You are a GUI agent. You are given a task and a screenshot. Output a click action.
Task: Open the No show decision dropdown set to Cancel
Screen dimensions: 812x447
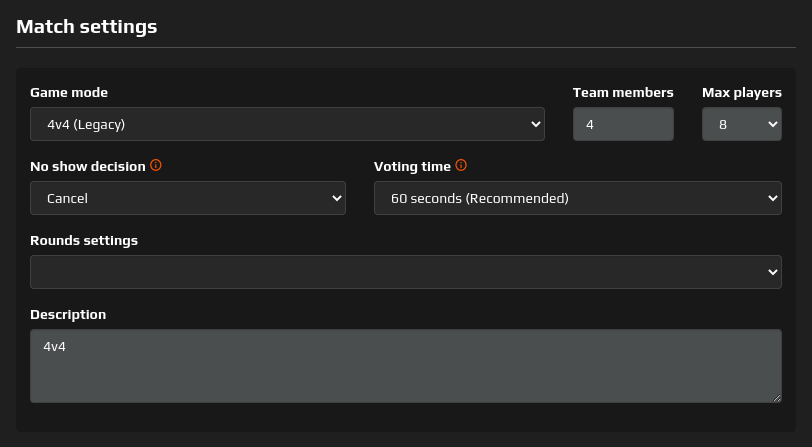(187, 198)
